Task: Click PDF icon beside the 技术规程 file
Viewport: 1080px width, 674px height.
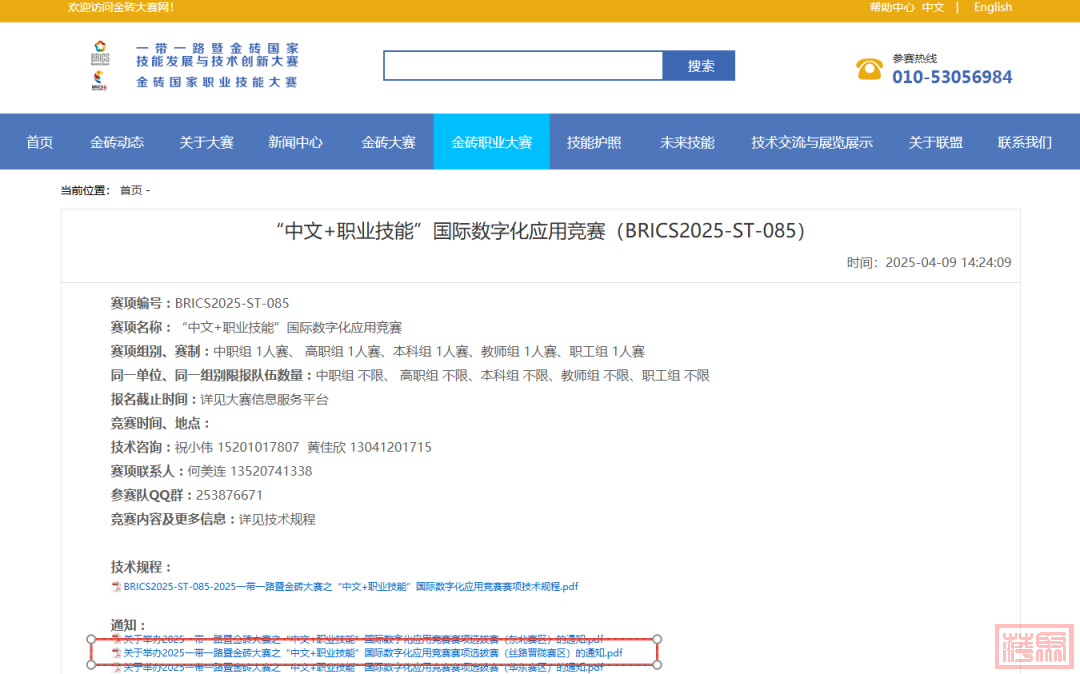Action: tap(116, 587)
